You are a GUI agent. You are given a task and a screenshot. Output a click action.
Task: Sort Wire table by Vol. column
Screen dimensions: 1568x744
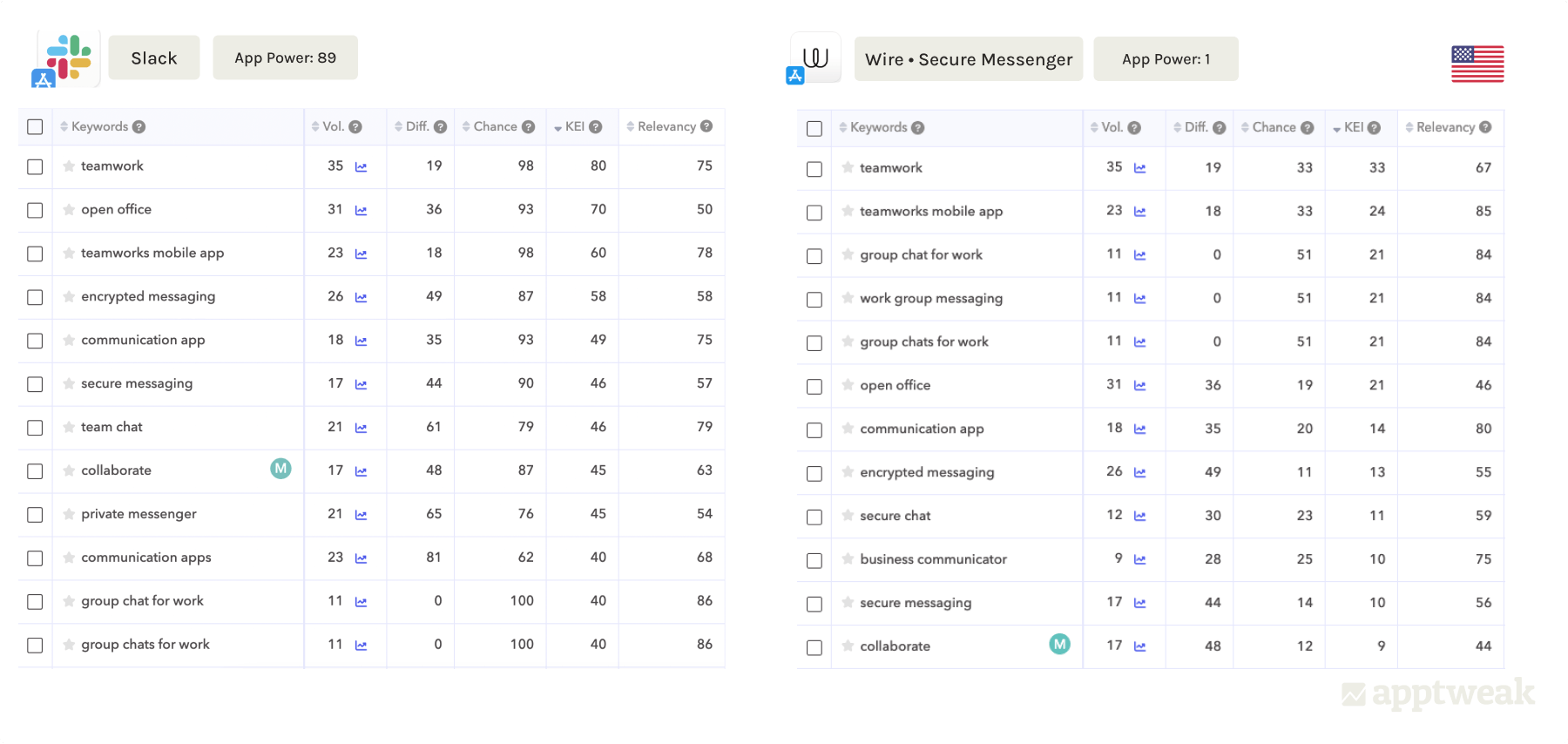point(1111,128)
